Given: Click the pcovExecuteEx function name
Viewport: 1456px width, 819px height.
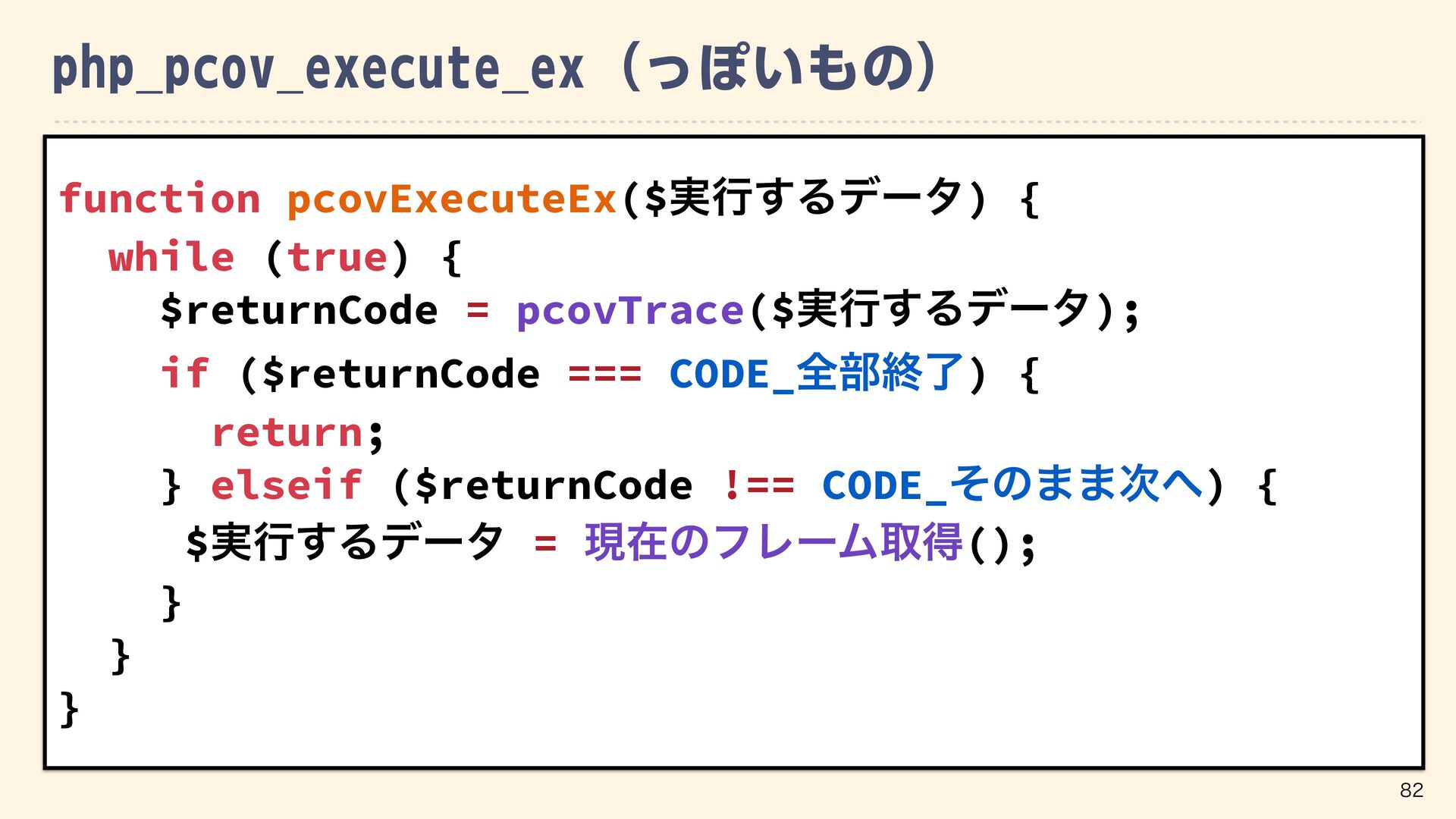Looking at the screenshot, I should [x=452, y=199].
